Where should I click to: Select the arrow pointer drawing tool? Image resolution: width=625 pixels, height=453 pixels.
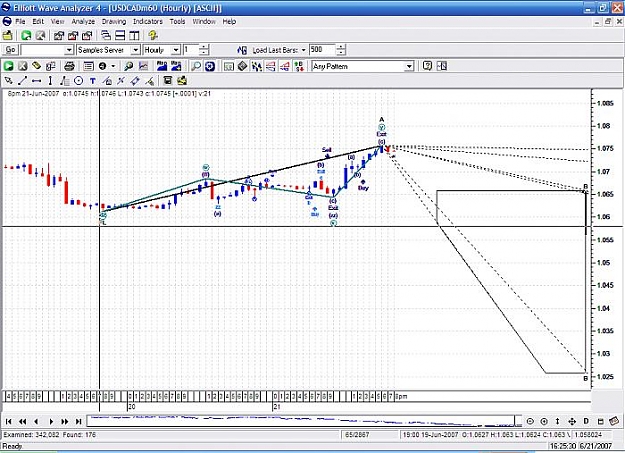(8, 81)
